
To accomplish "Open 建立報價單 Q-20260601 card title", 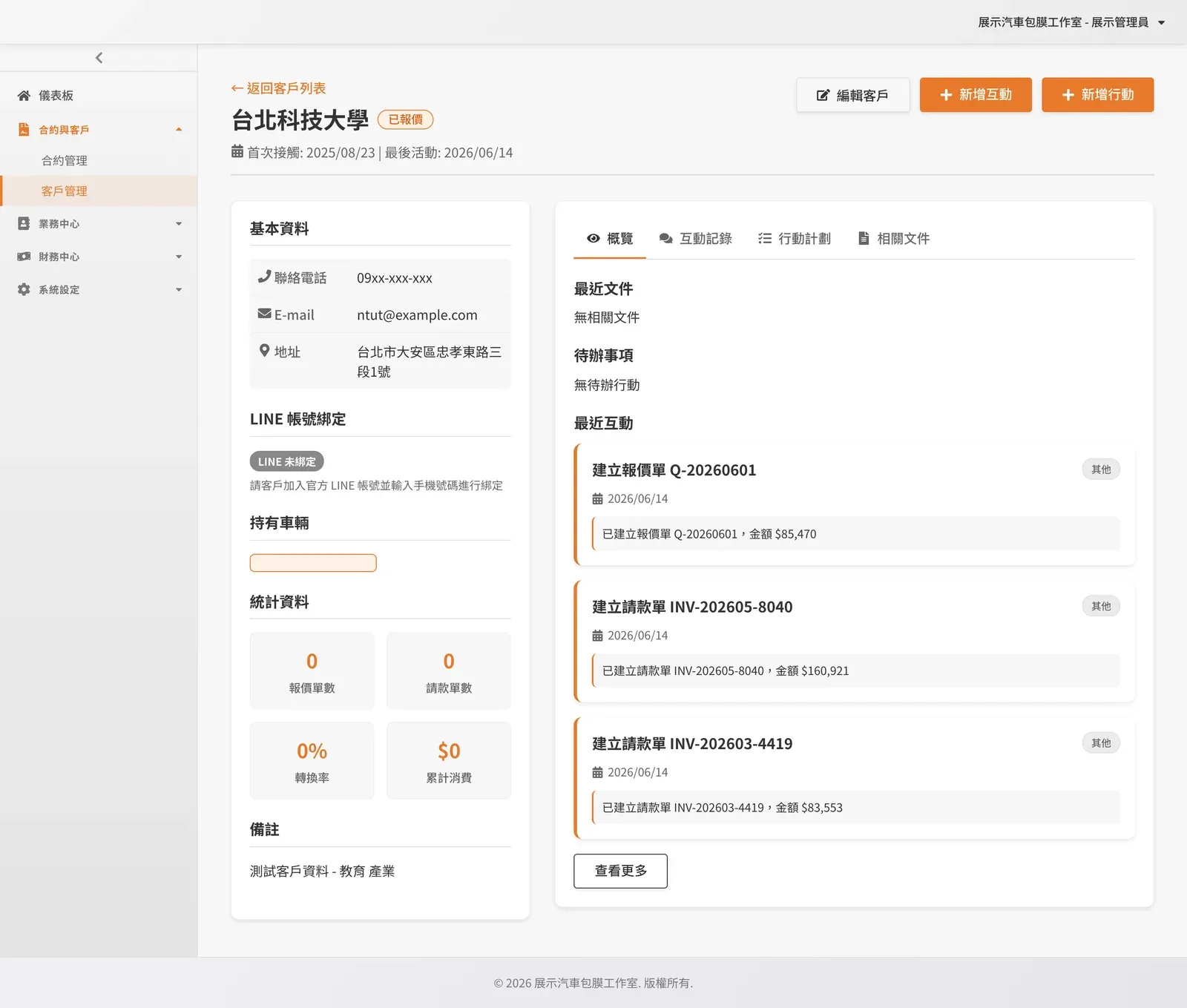I will [x=674, y=470].
